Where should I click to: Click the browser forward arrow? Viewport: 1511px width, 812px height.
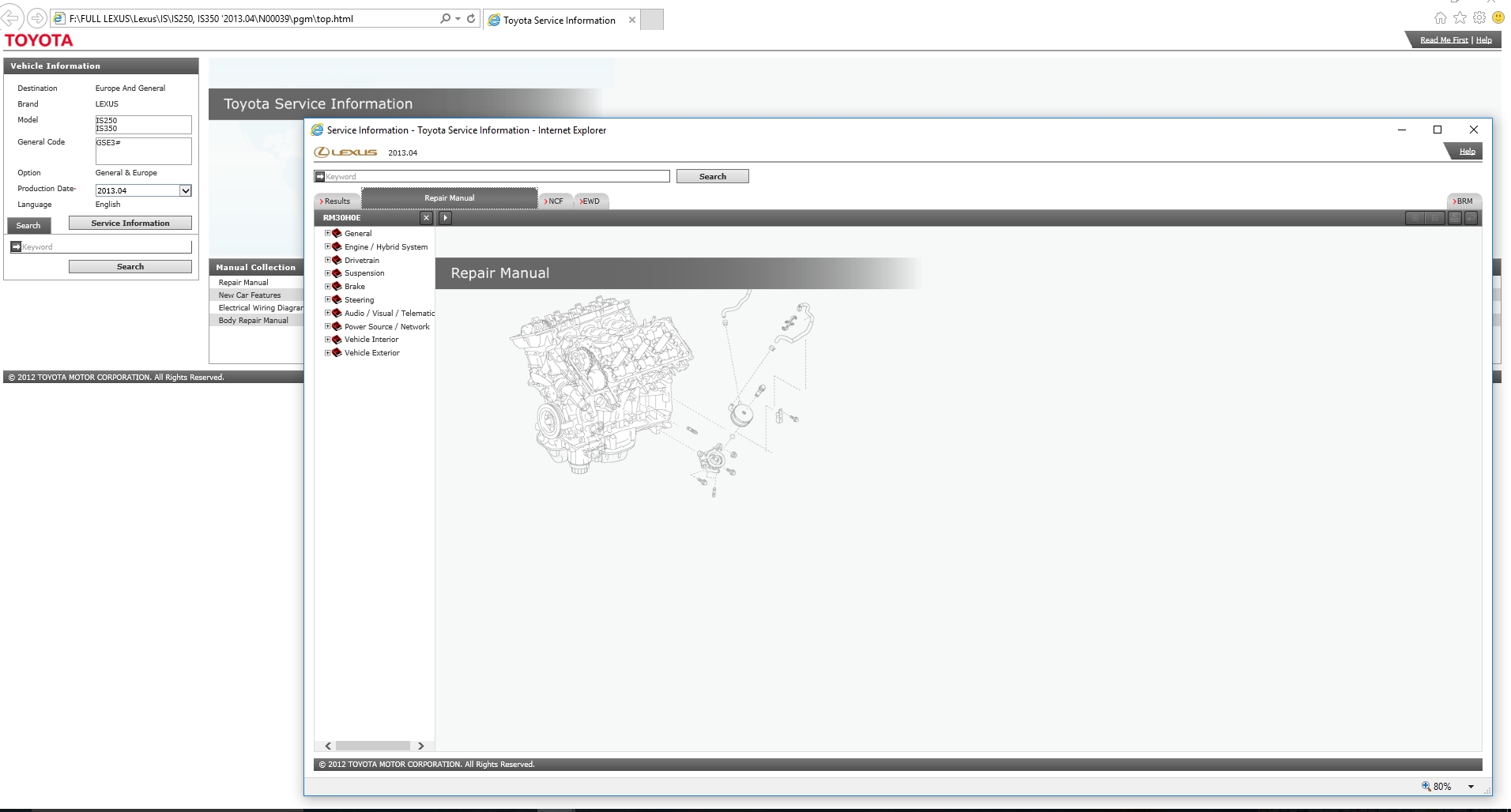click(37, 17)
